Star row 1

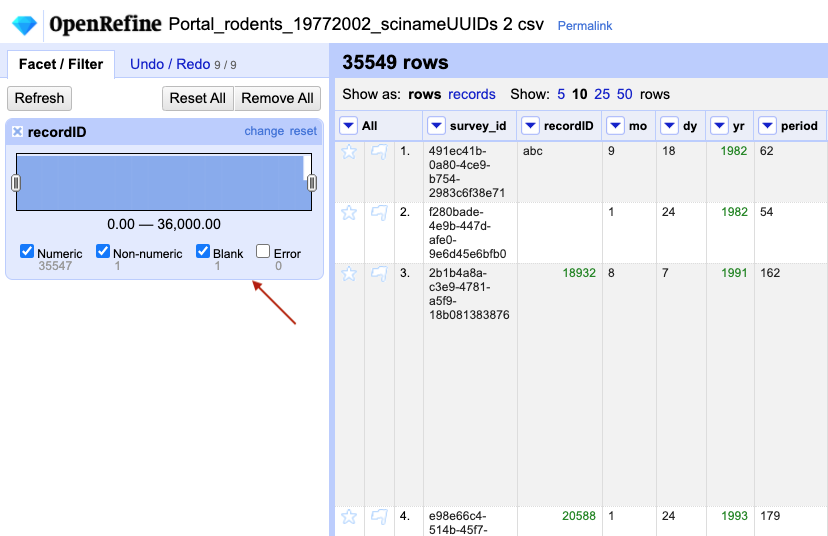pos(349,152)
